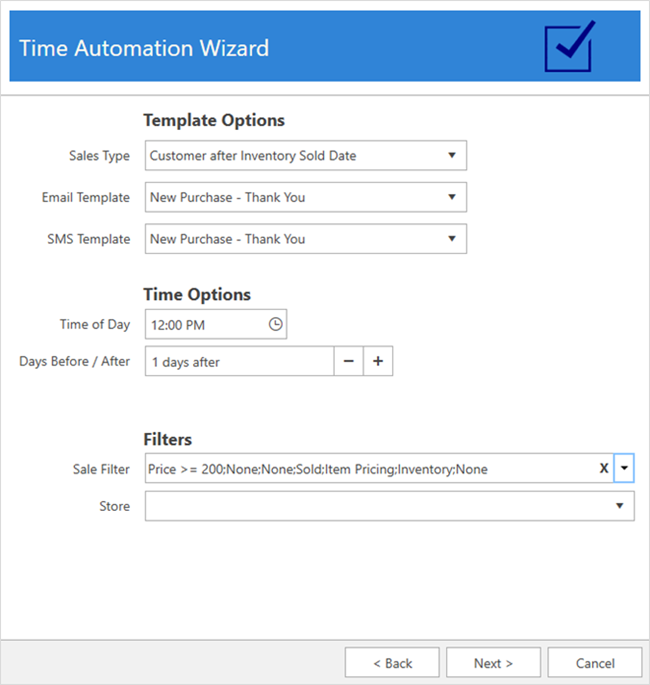Click the Store combo box field
Image resolution: width=650 pixels, height=685 pixels.
pyautogui.click(x=380, y=506)
